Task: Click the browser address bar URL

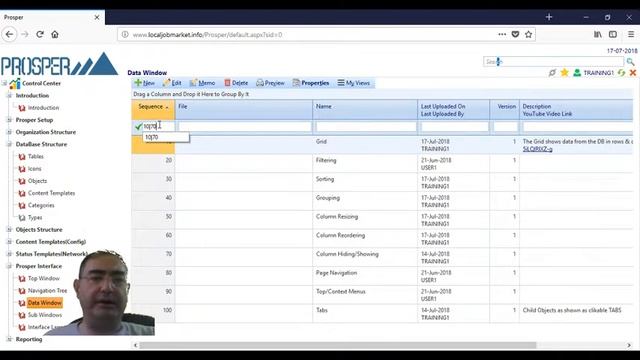Action: [x=207, y=35]
